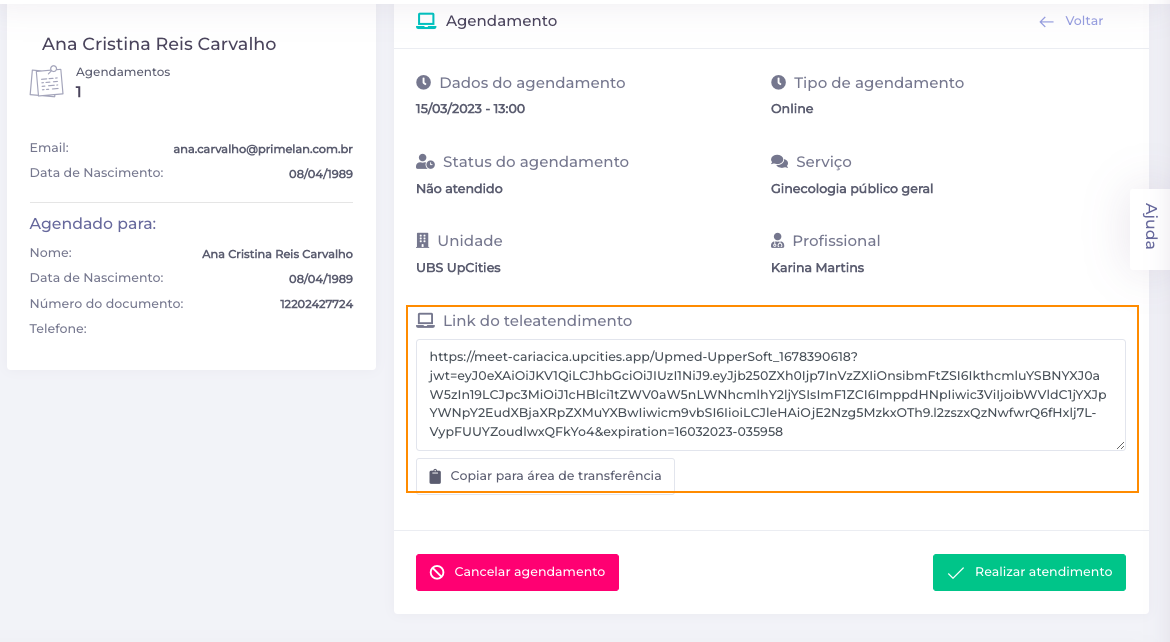
Task: Click the laptop icon beside Link do teleatendimento
Action: click(425, 320)
